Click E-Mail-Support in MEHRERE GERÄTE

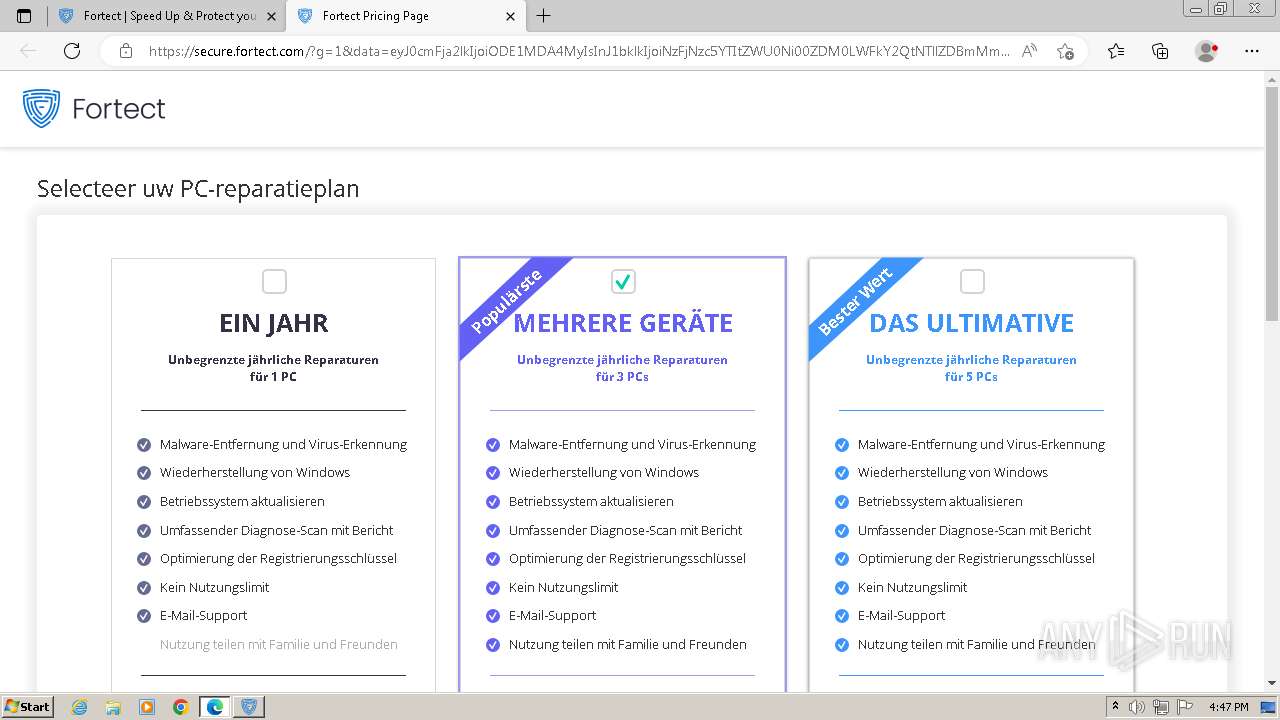pyautogui.click(x=552, y=616)
